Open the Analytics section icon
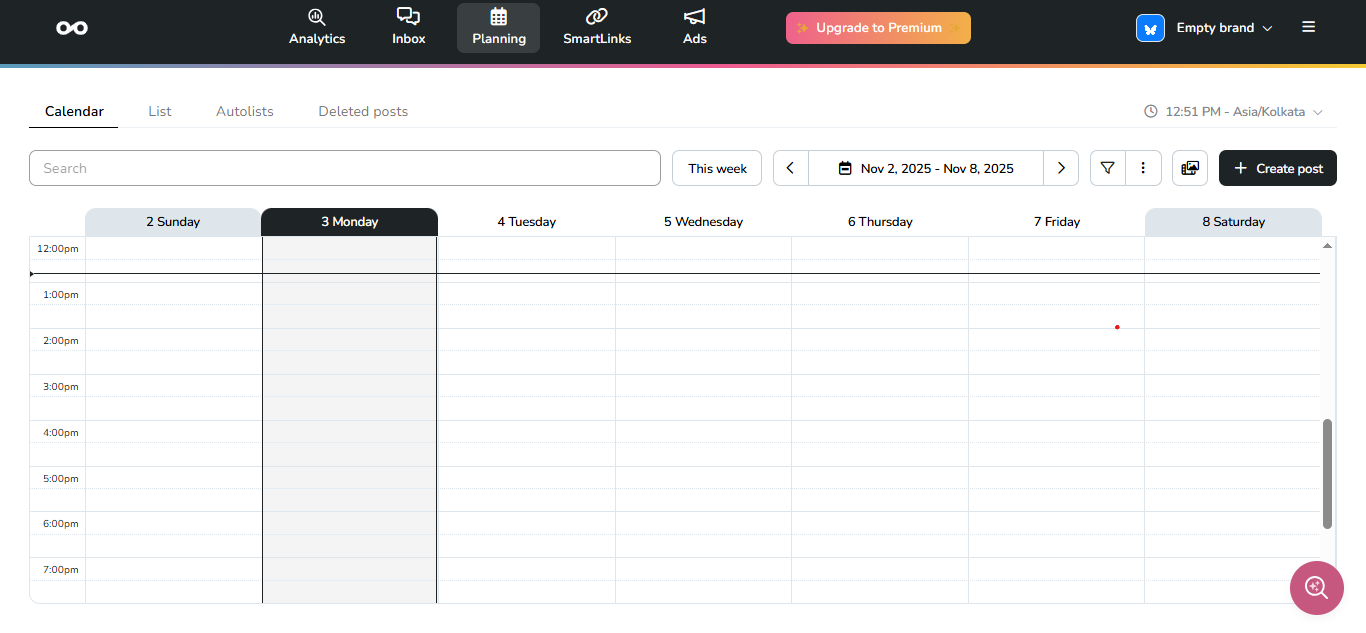 tap(317, 17)
